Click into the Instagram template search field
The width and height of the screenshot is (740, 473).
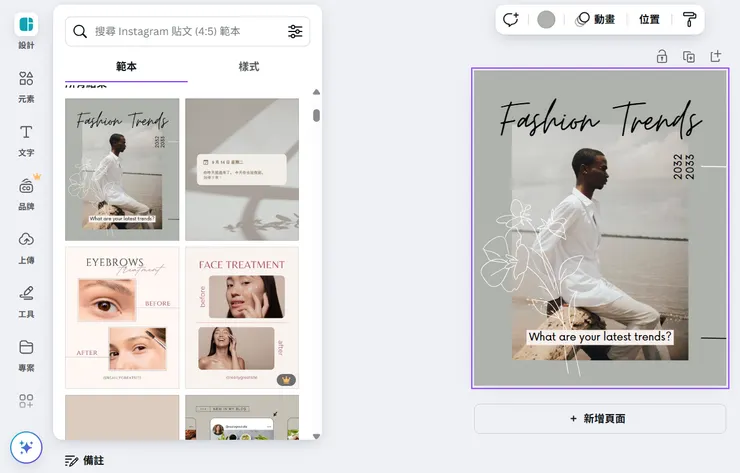pos(187,32)
